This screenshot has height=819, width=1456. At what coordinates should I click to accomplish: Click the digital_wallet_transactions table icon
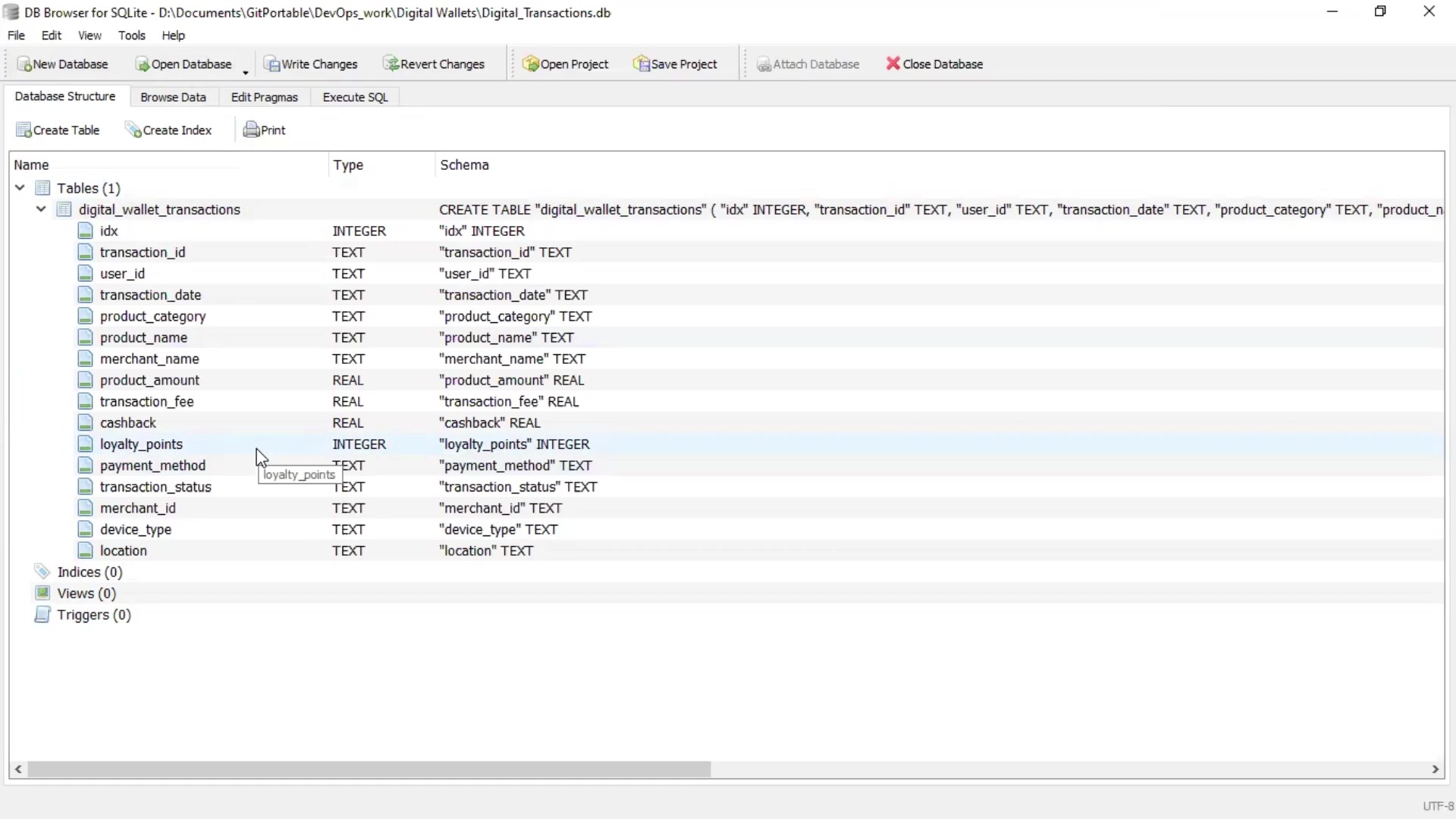[64, 210]
